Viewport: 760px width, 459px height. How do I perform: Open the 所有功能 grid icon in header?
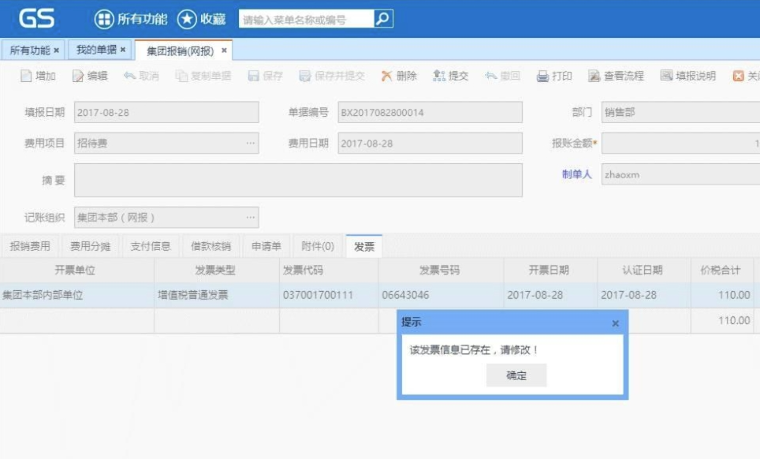103,19
